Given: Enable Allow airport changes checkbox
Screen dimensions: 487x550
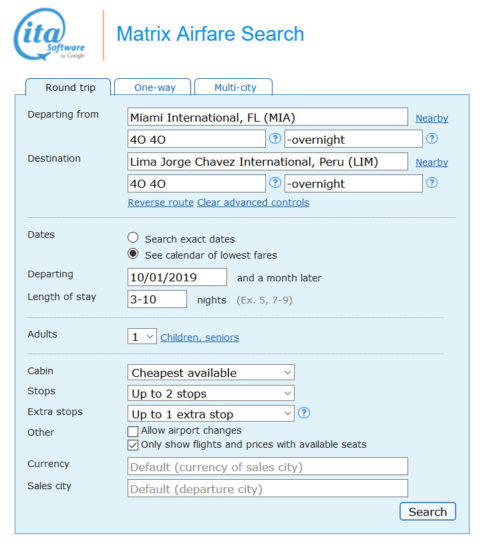Looking at the screenshot, I should click(x=133, y=431).
